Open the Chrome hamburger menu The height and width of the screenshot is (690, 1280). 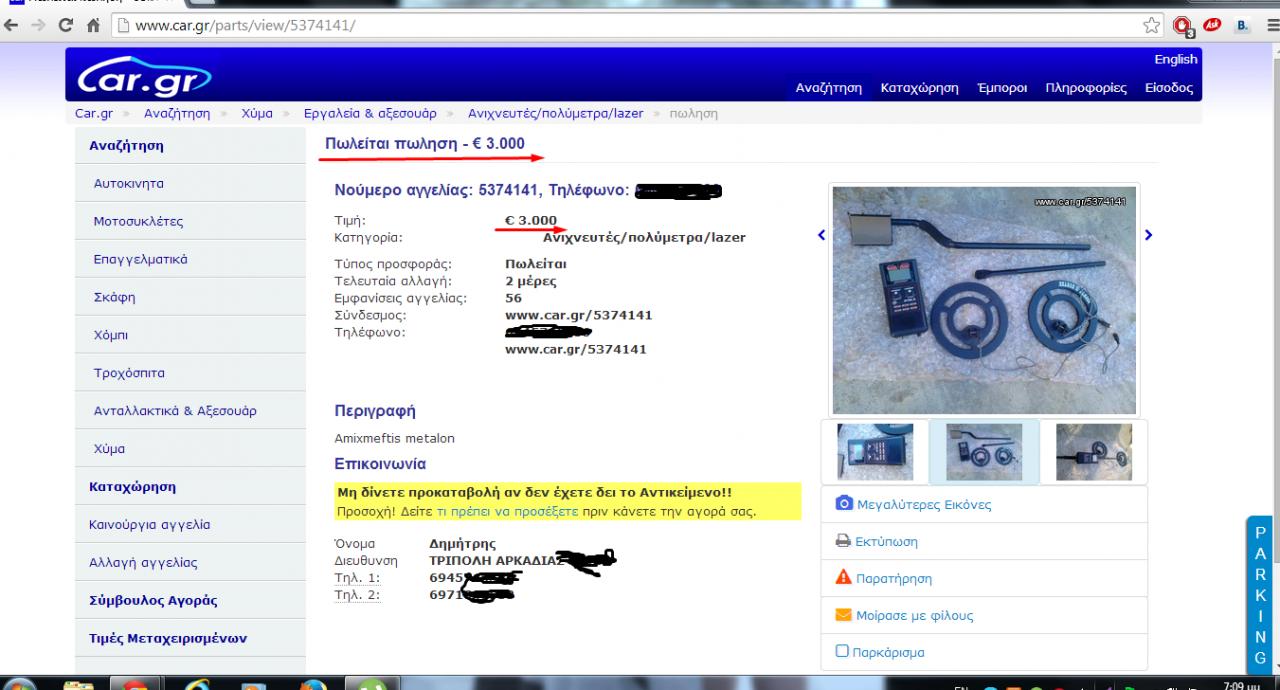(1268, 25)
